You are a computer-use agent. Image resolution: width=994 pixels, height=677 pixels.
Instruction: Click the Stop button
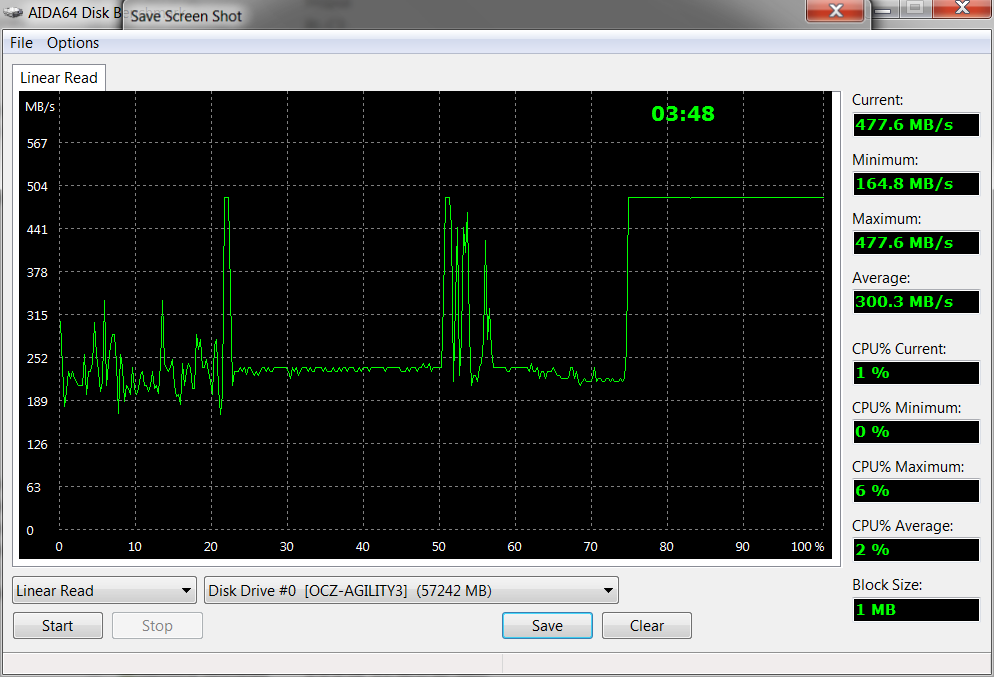tap(157, 626)
